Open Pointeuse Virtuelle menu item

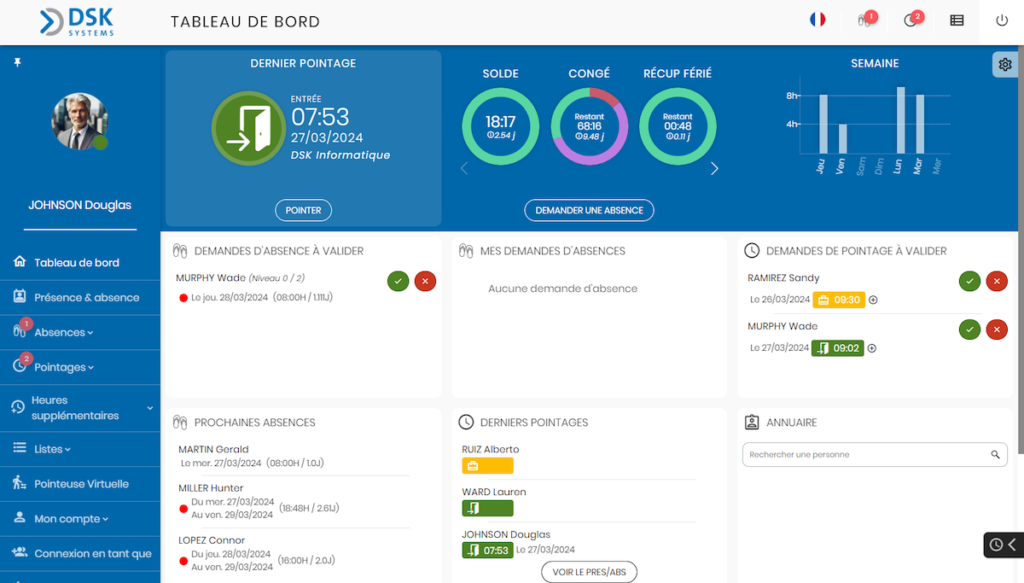[80, 484]
